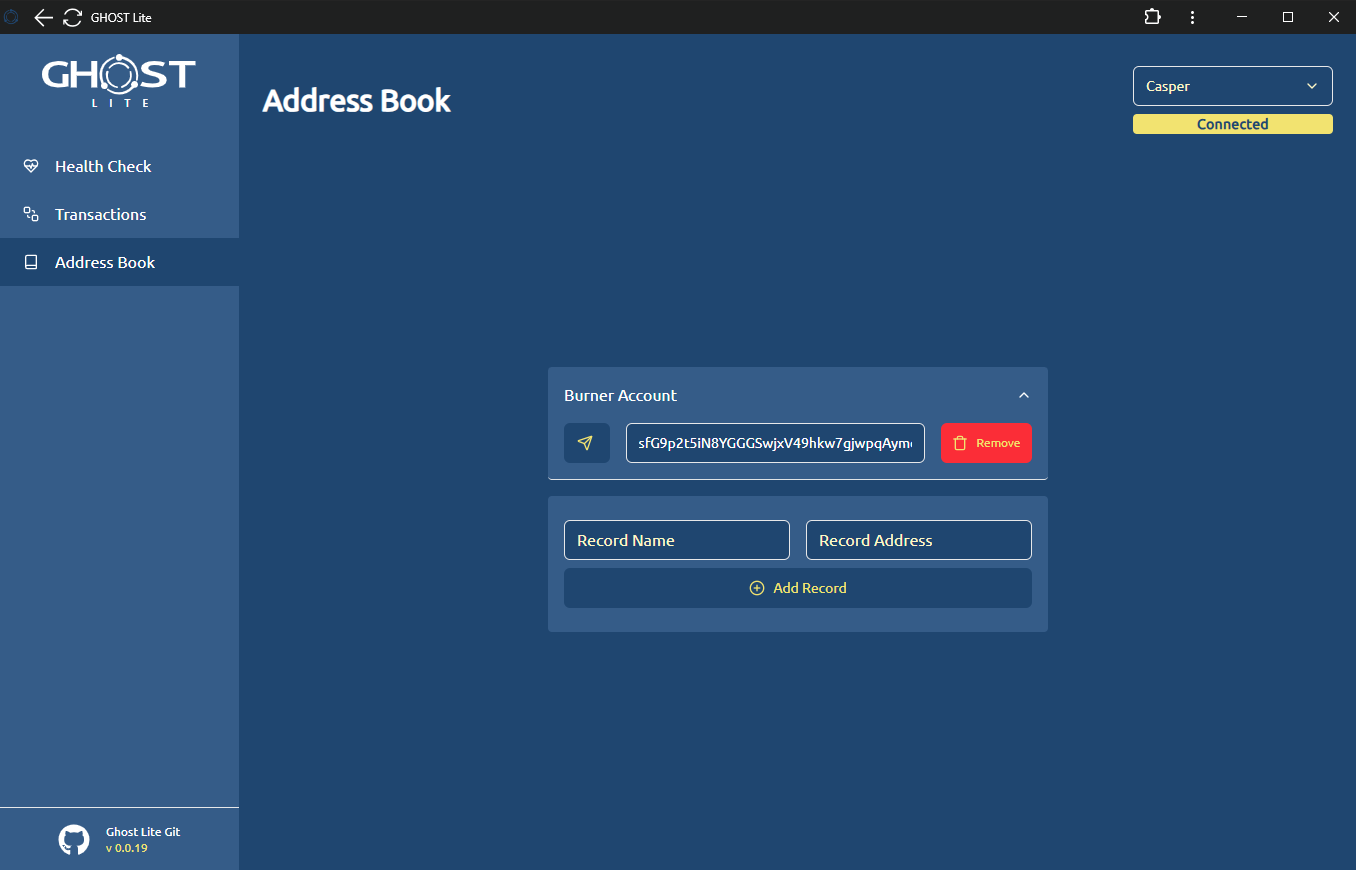Open the three-dot app menu
1356x870 pixels.
1192,17
